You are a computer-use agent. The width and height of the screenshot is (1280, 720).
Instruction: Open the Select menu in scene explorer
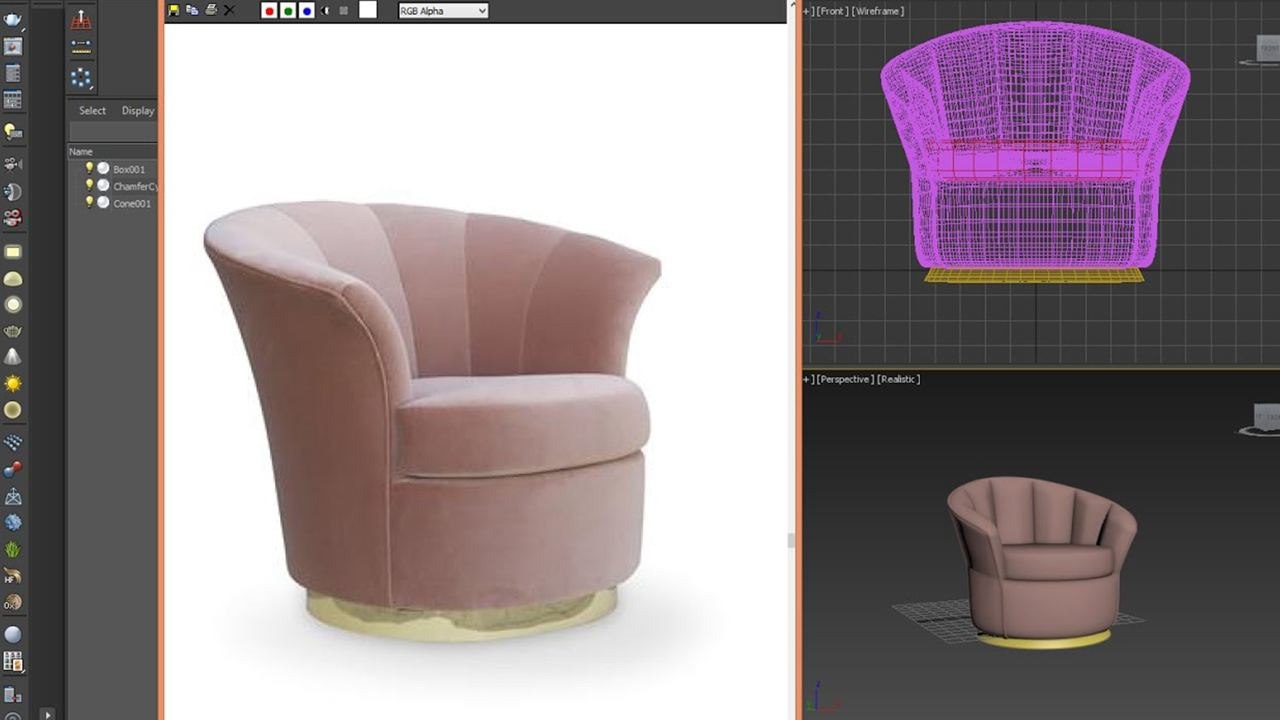pyautogui.click(x=92, y=111)
